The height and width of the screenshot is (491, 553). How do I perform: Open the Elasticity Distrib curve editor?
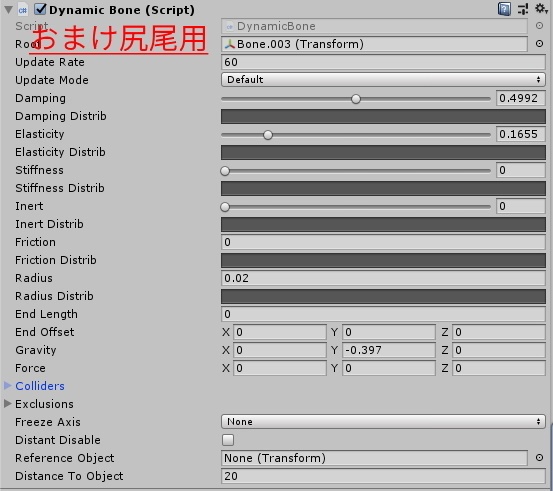coord(383,152)
